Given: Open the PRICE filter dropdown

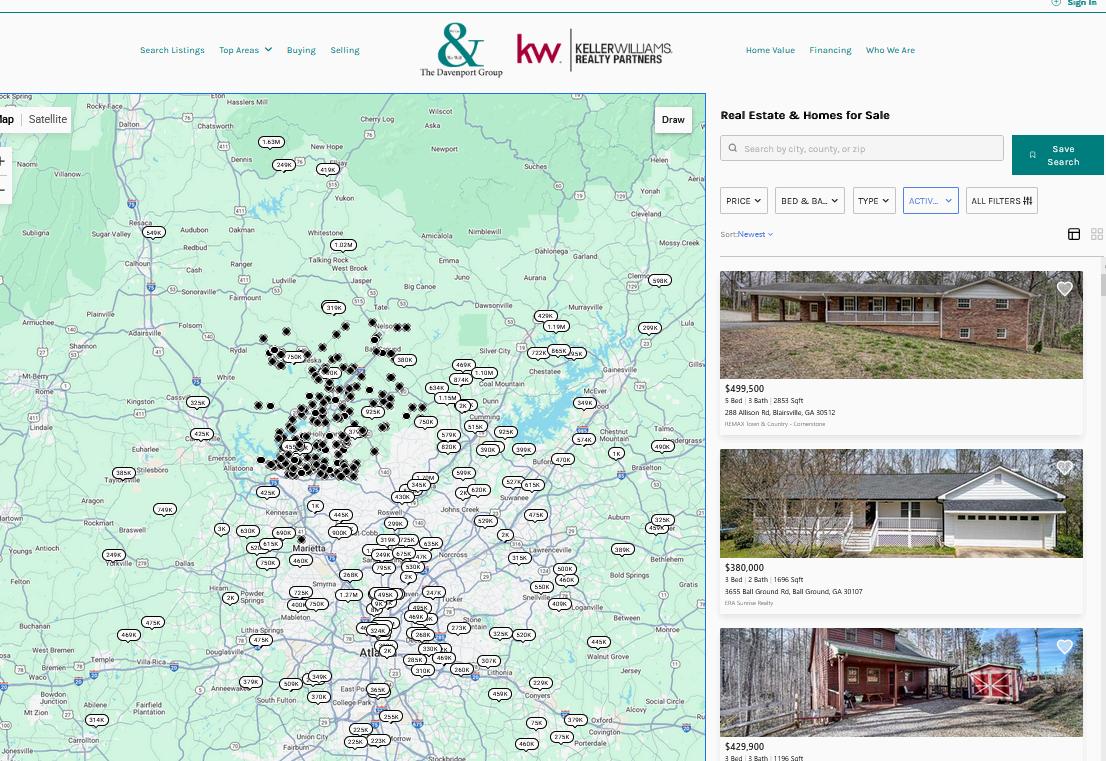Looking at the screenshot, I should pos(743,201).
